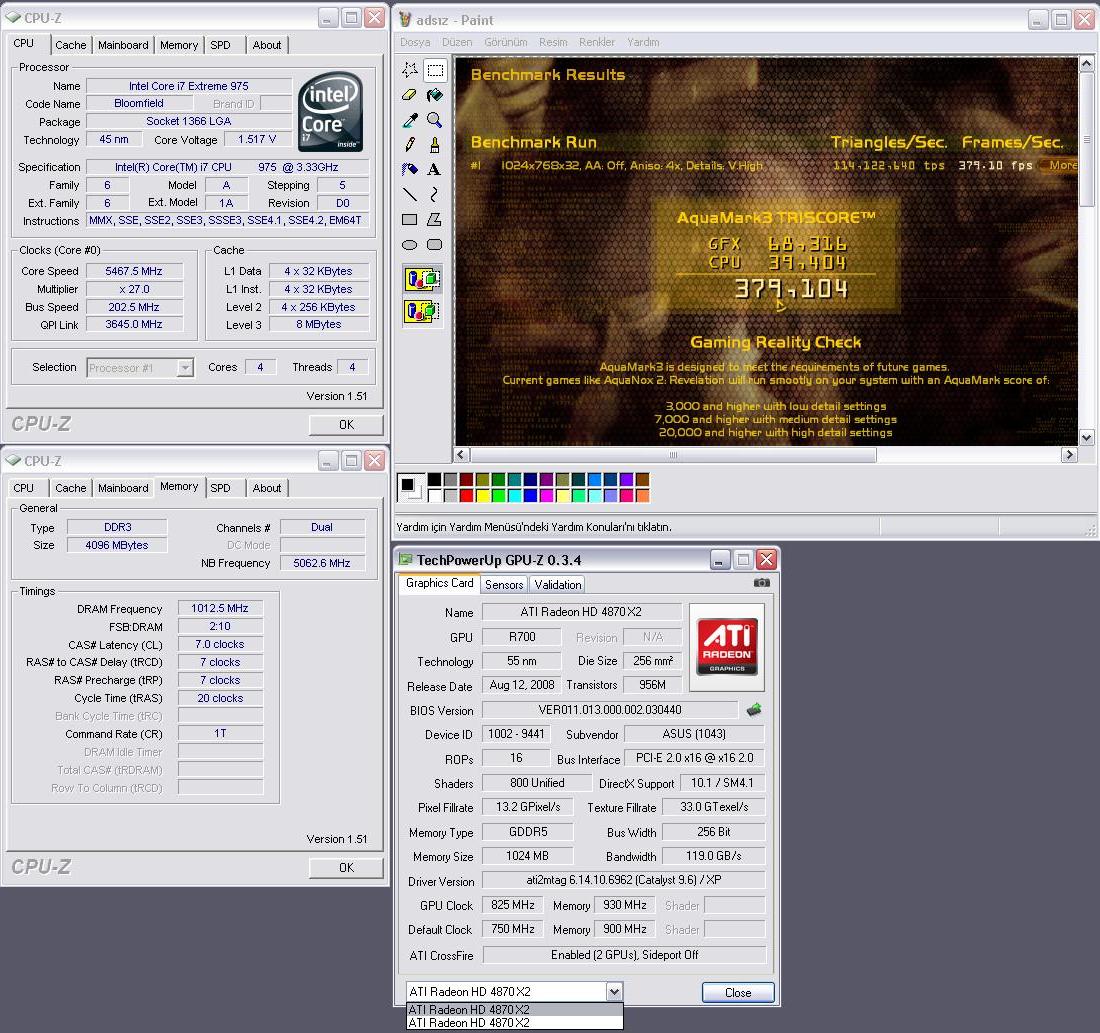This screenshot has height=1033, width=1100.
Task: Open the Görünüm menu in Paint
Action: point(506,42)
